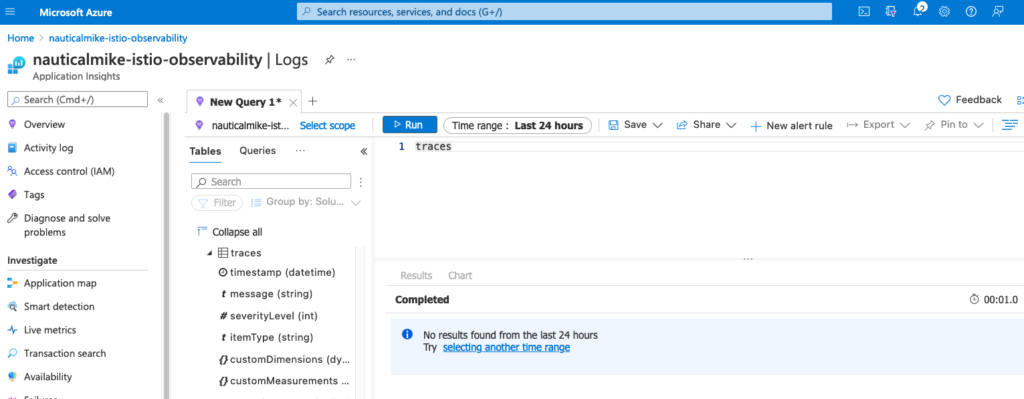Collapse the left navigation menu chevron
The height and width of the screenshot is (399, 1024).
point(160,100)
